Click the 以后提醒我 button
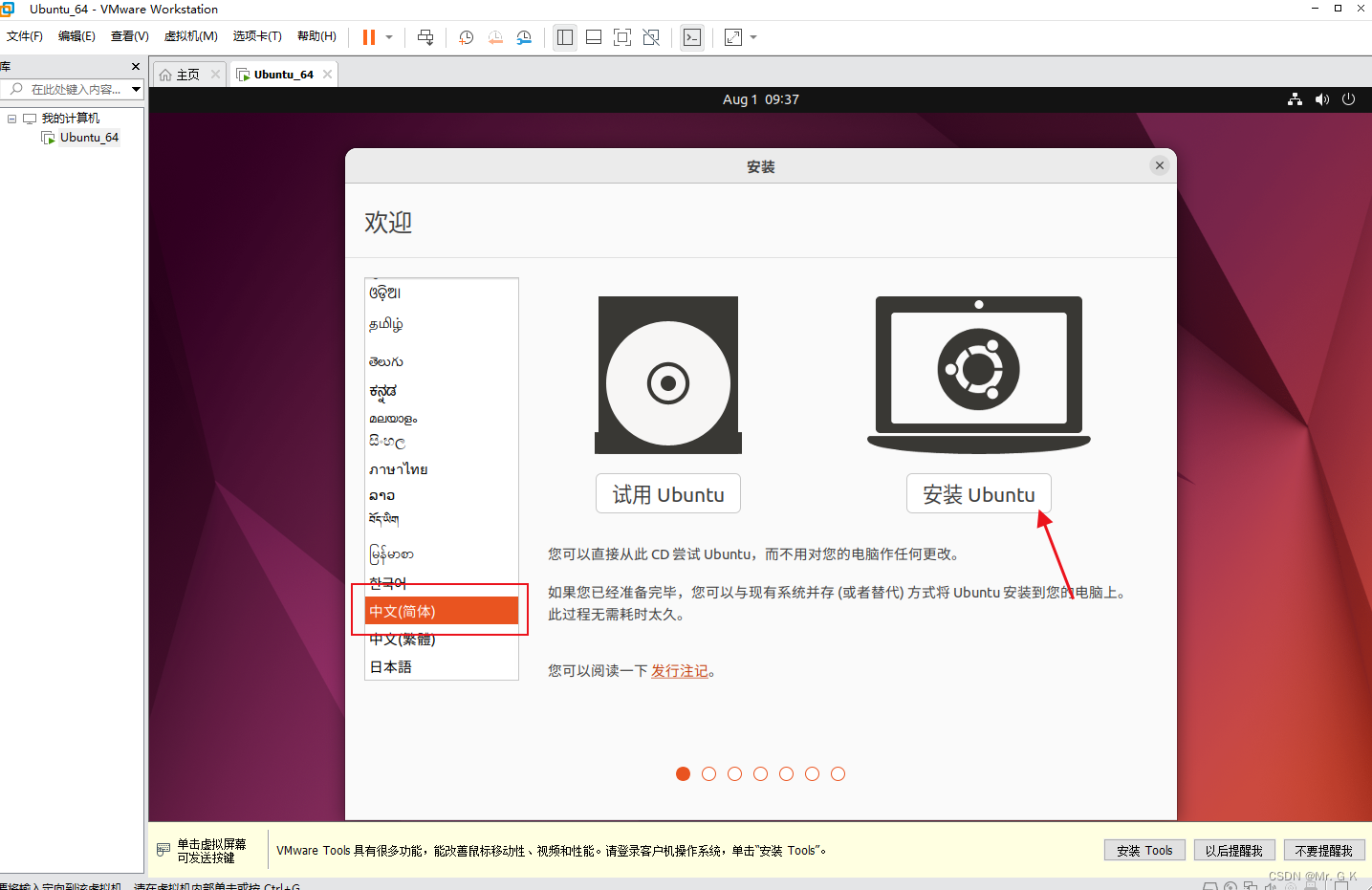The height and width of the screenshot is (890, 1372). (1234, 850)
